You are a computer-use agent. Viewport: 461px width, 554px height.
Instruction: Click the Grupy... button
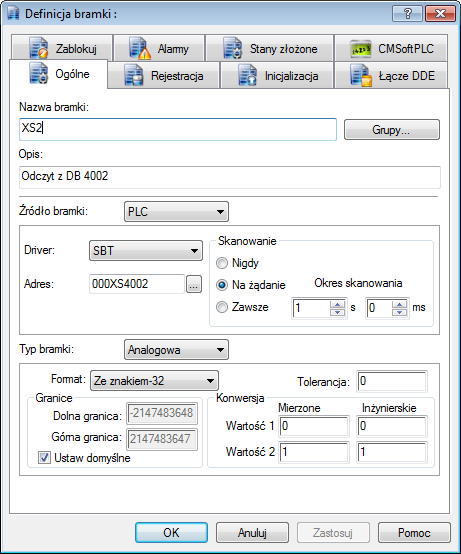click(392, 130)
